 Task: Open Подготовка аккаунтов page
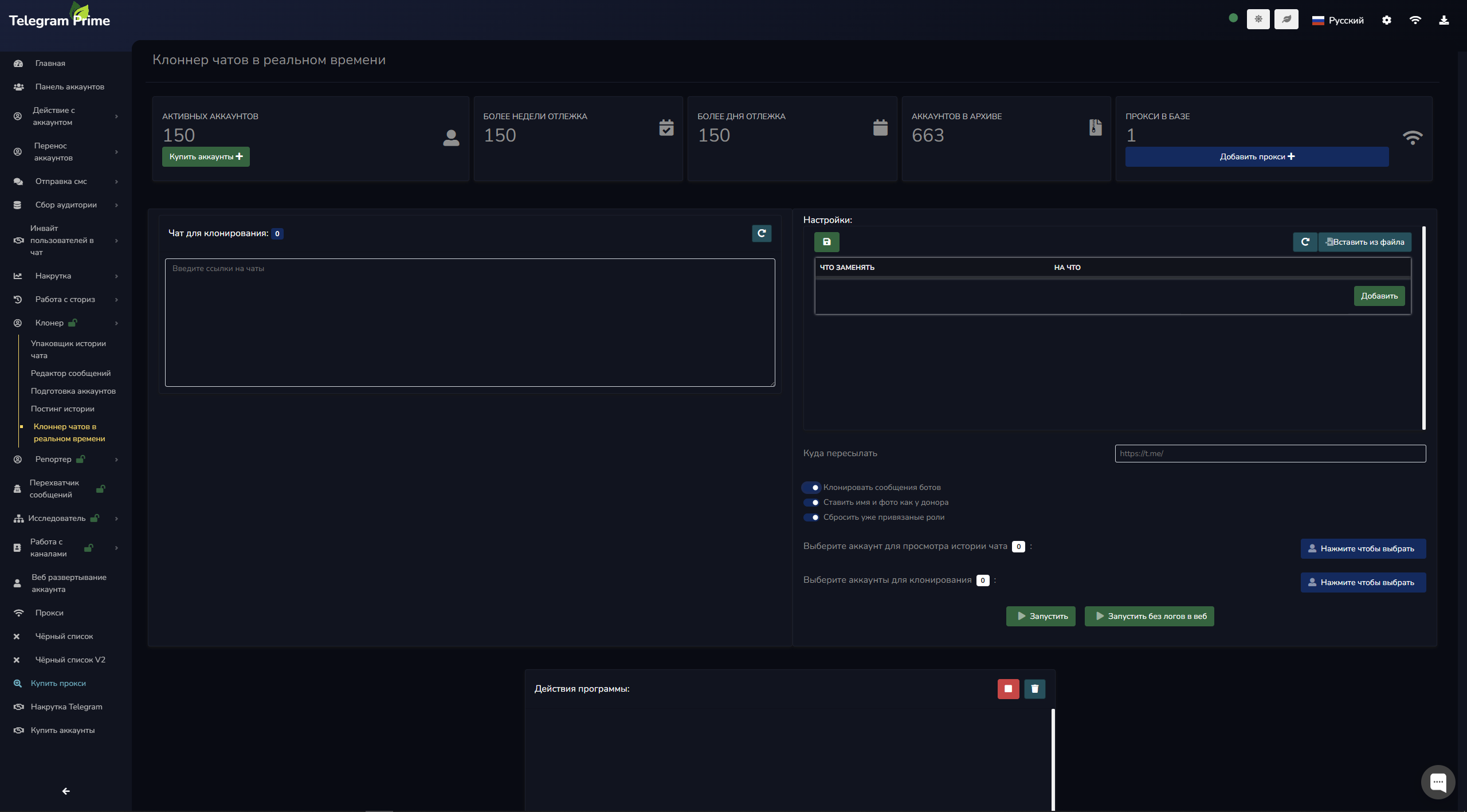point(73,391)
